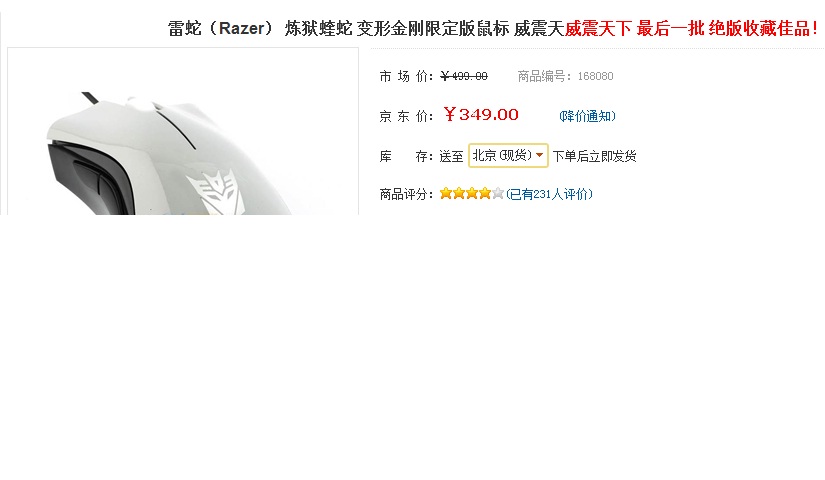Click the Decepticon logo on the mouse

click(x=216, y=193)
